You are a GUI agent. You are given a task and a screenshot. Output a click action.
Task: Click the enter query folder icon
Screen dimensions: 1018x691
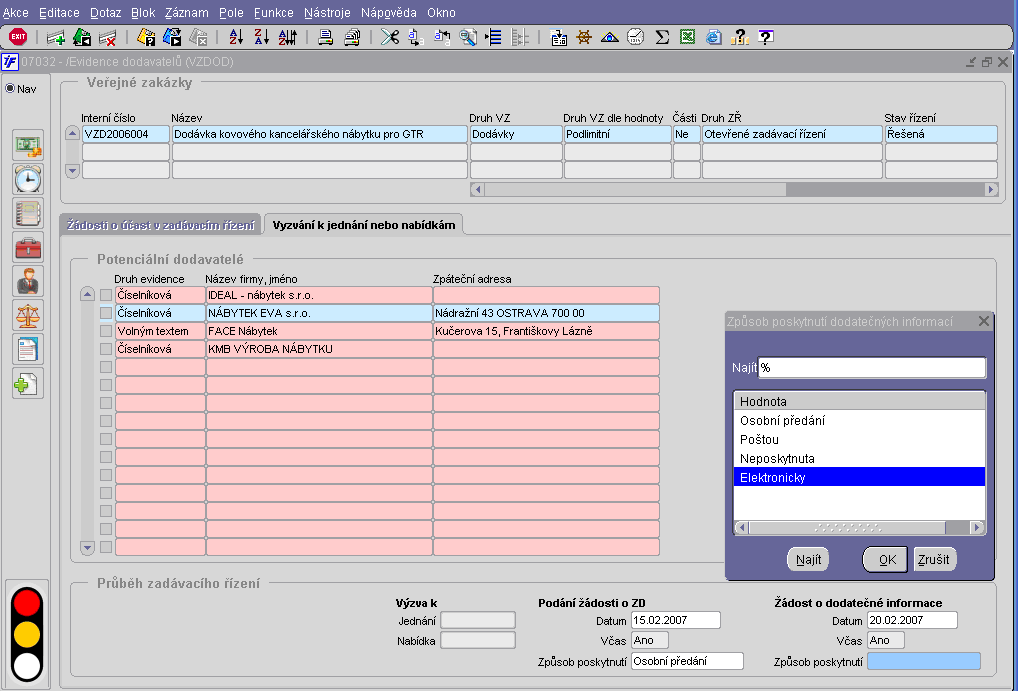[x=146, y=38]
